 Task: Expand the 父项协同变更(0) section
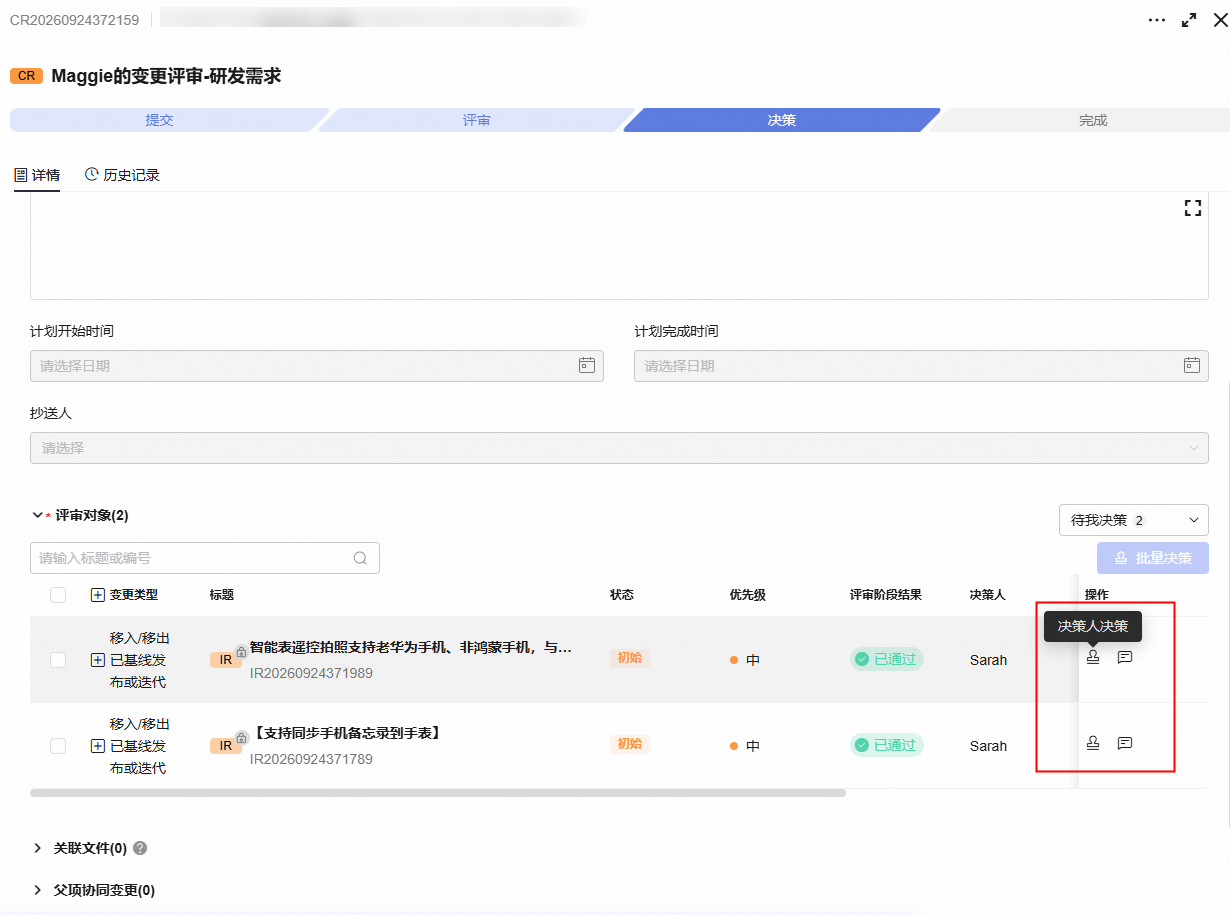[x=38, y=890]
